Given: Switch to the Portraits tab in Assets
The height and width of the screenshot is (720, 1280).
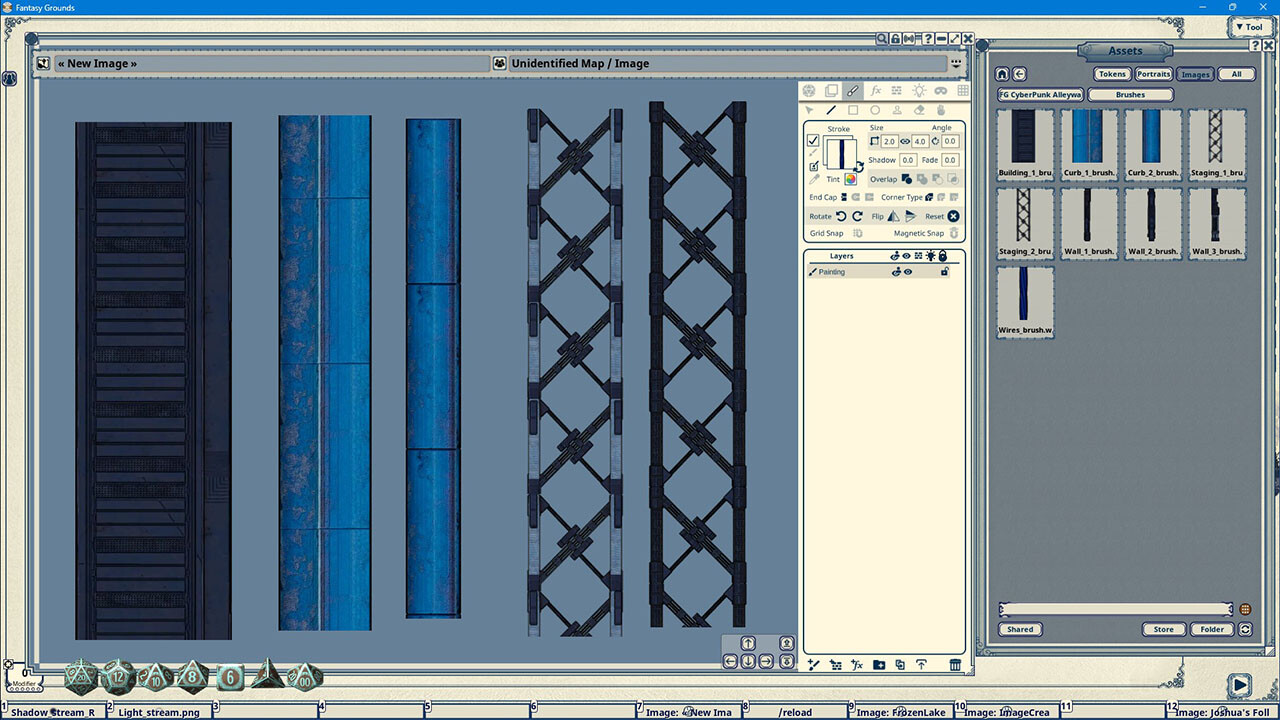Looking at the screenshot, I should [x=1153, y=73].
